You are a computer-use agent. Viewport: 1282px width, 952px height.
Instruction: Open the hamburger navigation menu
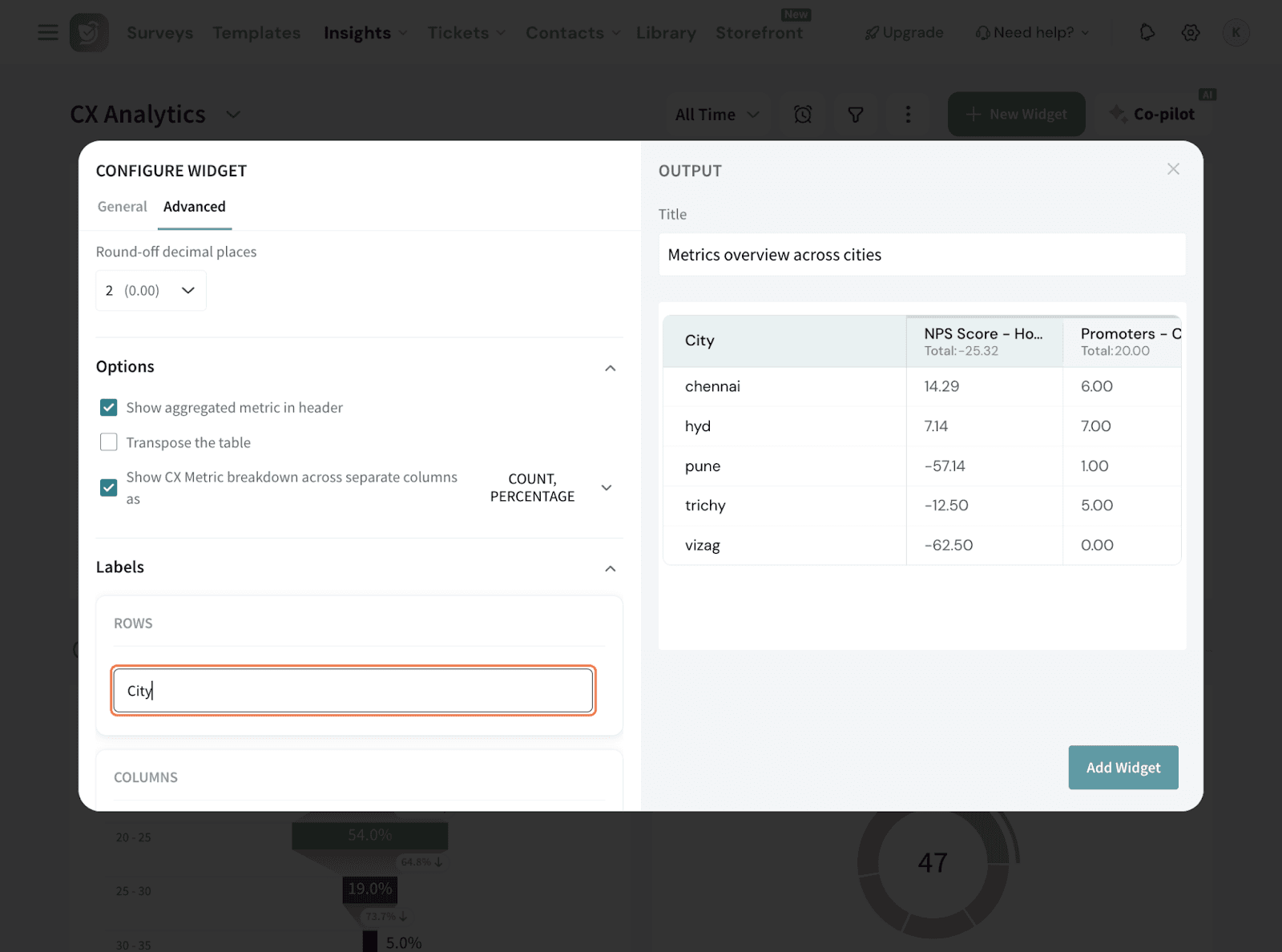coord(48,33)
